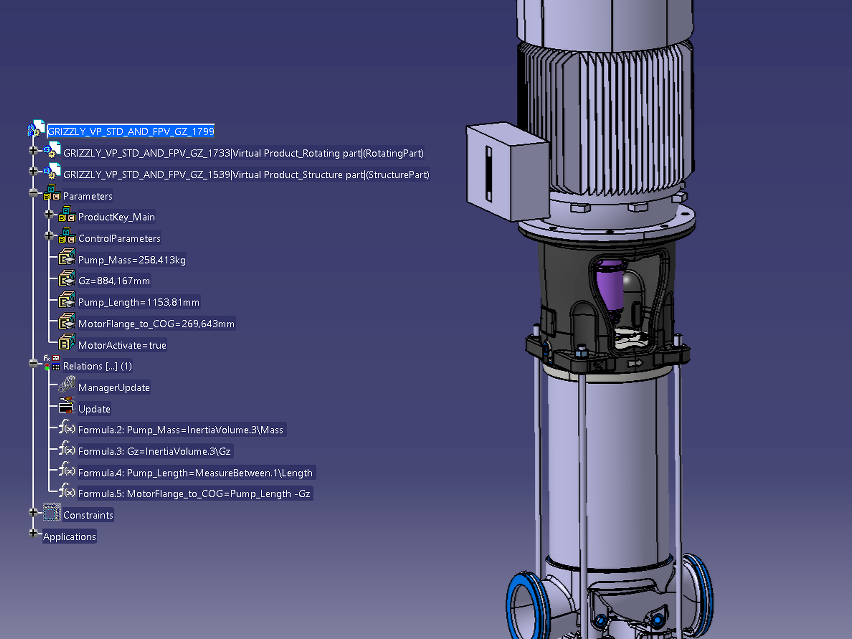This screenshot has width=852, height=639.
Task: Click the root product icon of GRIZZLY_VP_STD_AND_FPV_GZ_1799
Action: tap(37, 130)
